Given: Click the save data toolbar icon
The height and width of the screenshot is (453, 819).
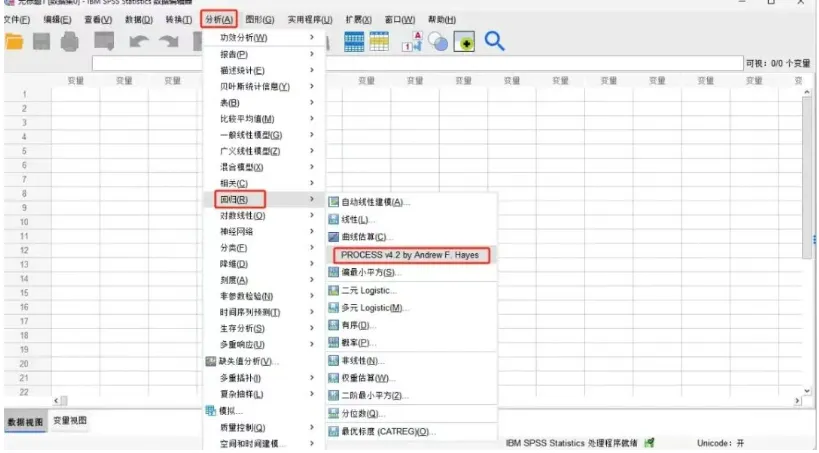Looking at the screenshot, I should tap(42, 41).
